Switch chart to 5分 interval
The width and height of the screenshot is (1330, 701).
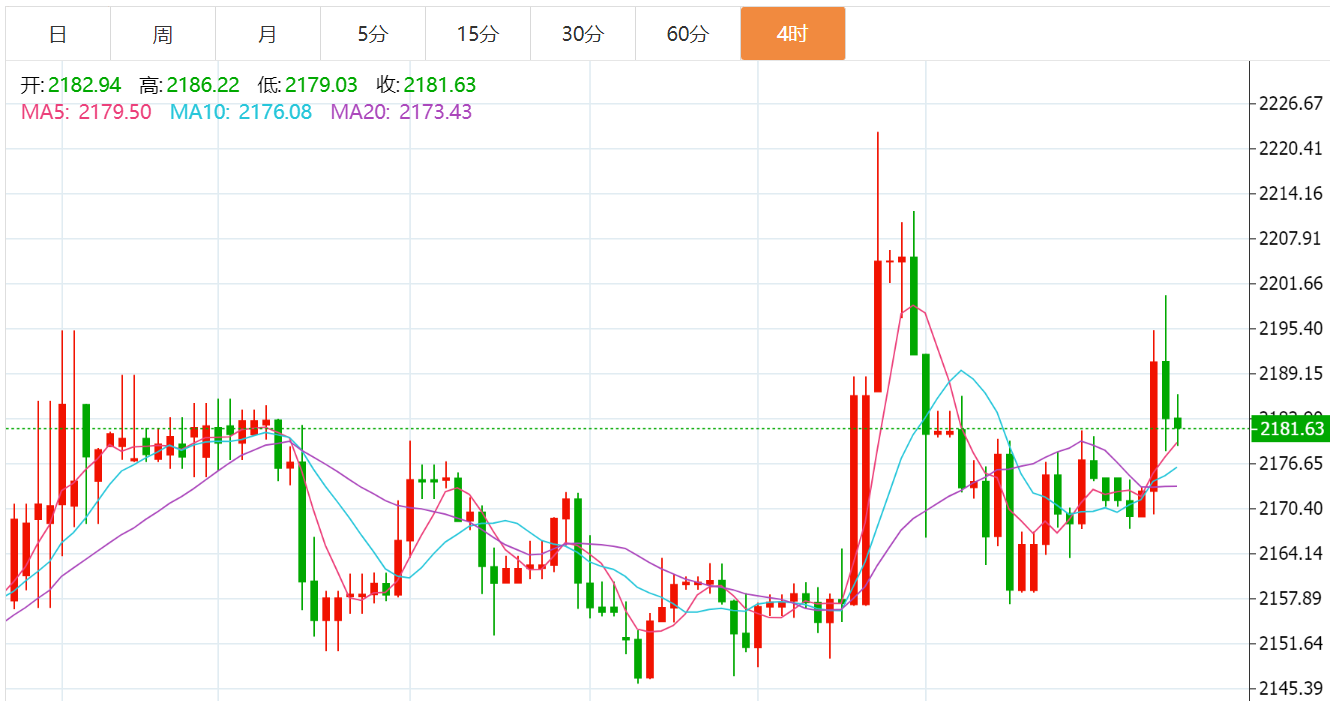click(373, 34)
